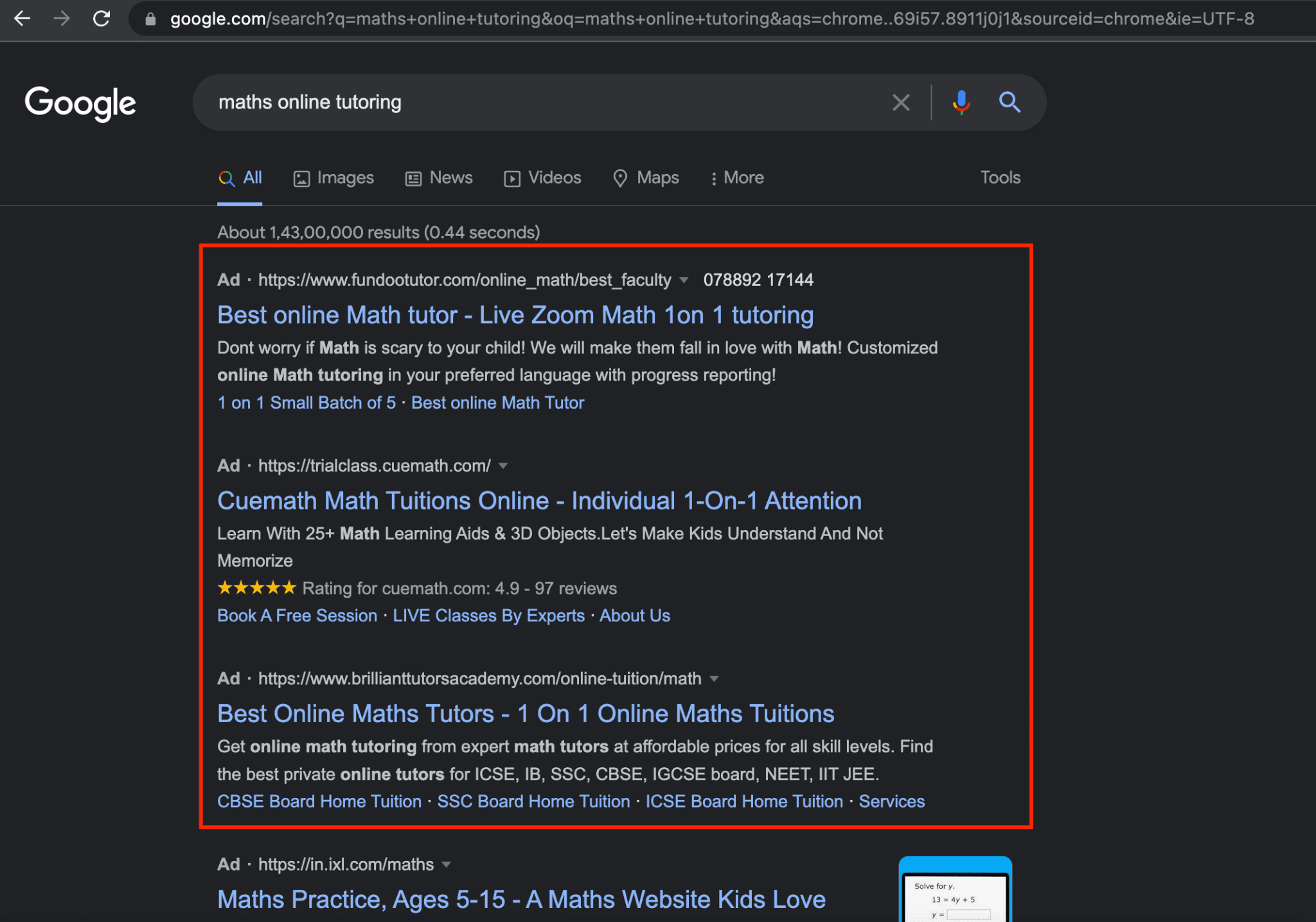Image resolution: width=1316 pixels, height=922 pixels.
Task: Expand dropdown arrow next to brillianttutorsacademy URL
Action: 714,679
